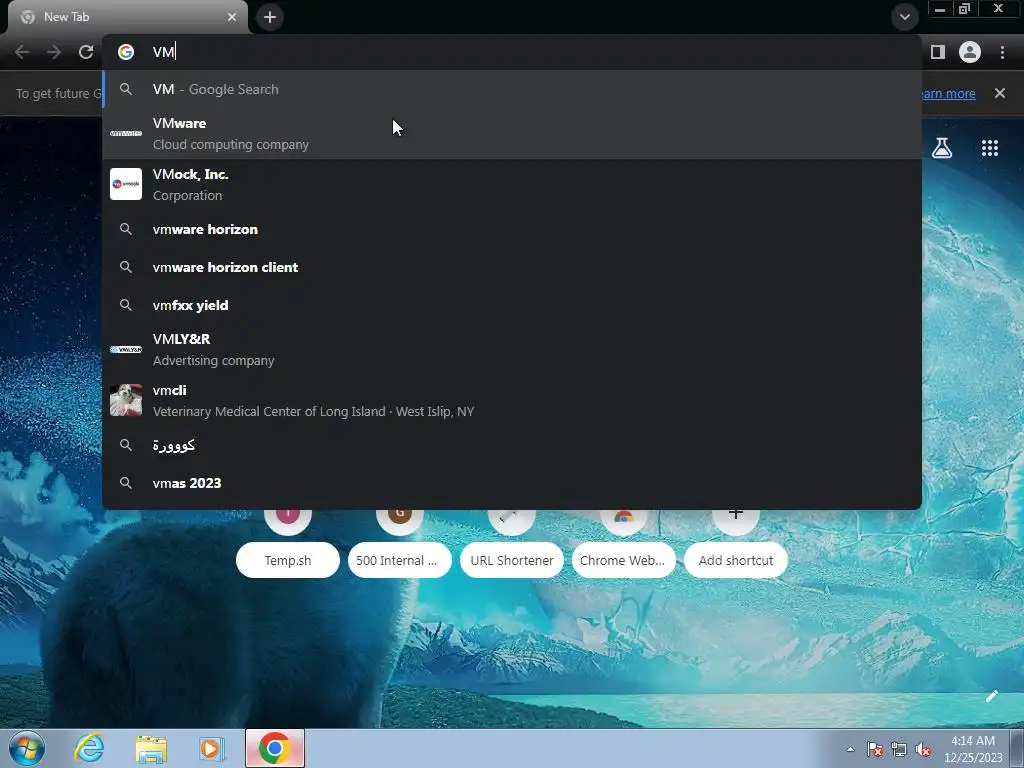Click the volume speaker tray icon

pyautogui.click(x=923, y=749)
